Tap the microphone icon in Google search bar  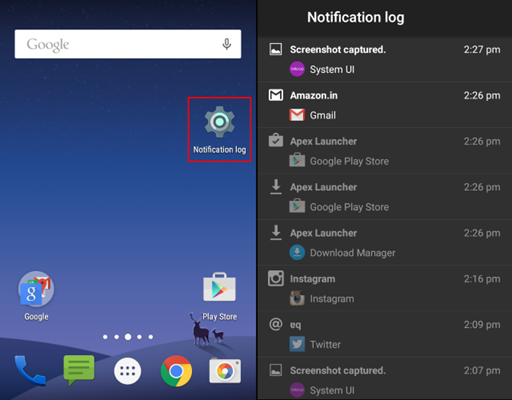click(227, 44)
